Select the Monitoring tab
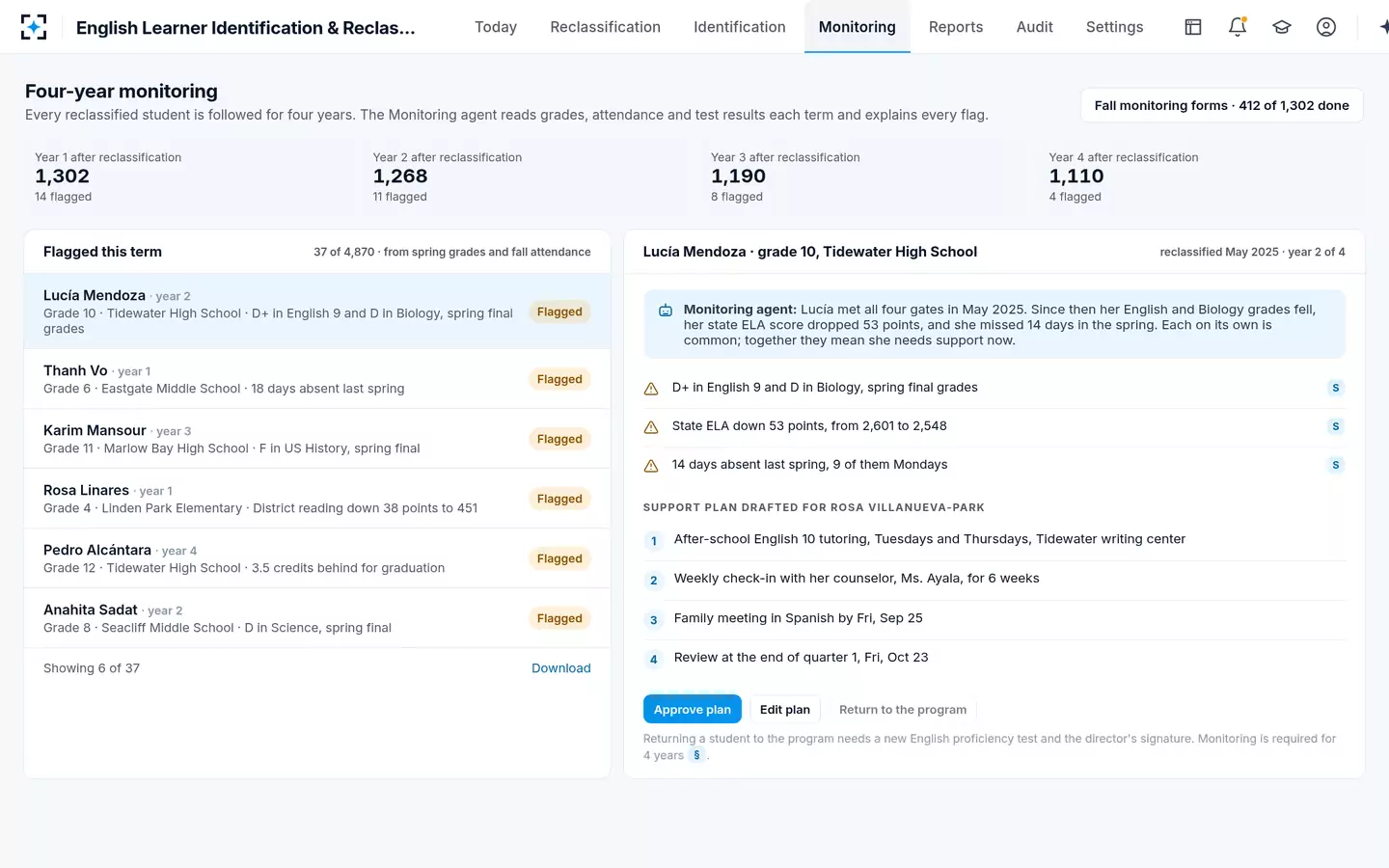The width and height of the screenshot is (1389, 868). pyautogui.click(x=858, y=27)
